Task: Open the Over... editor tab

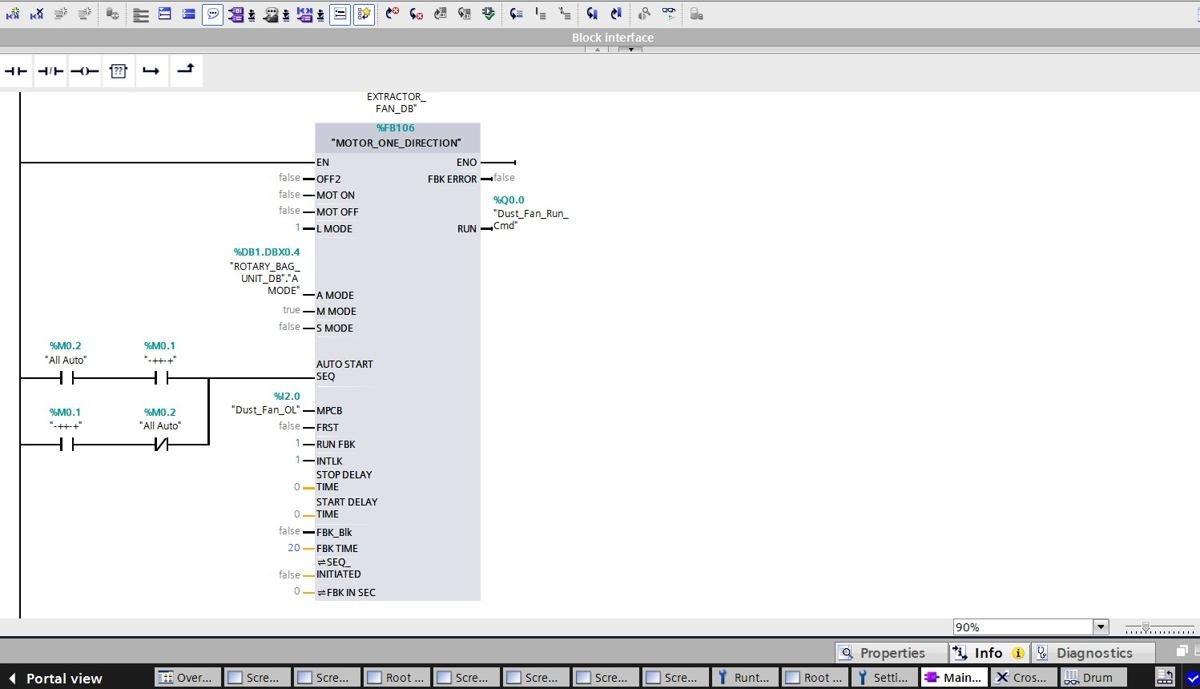Action: coord(186,677)
